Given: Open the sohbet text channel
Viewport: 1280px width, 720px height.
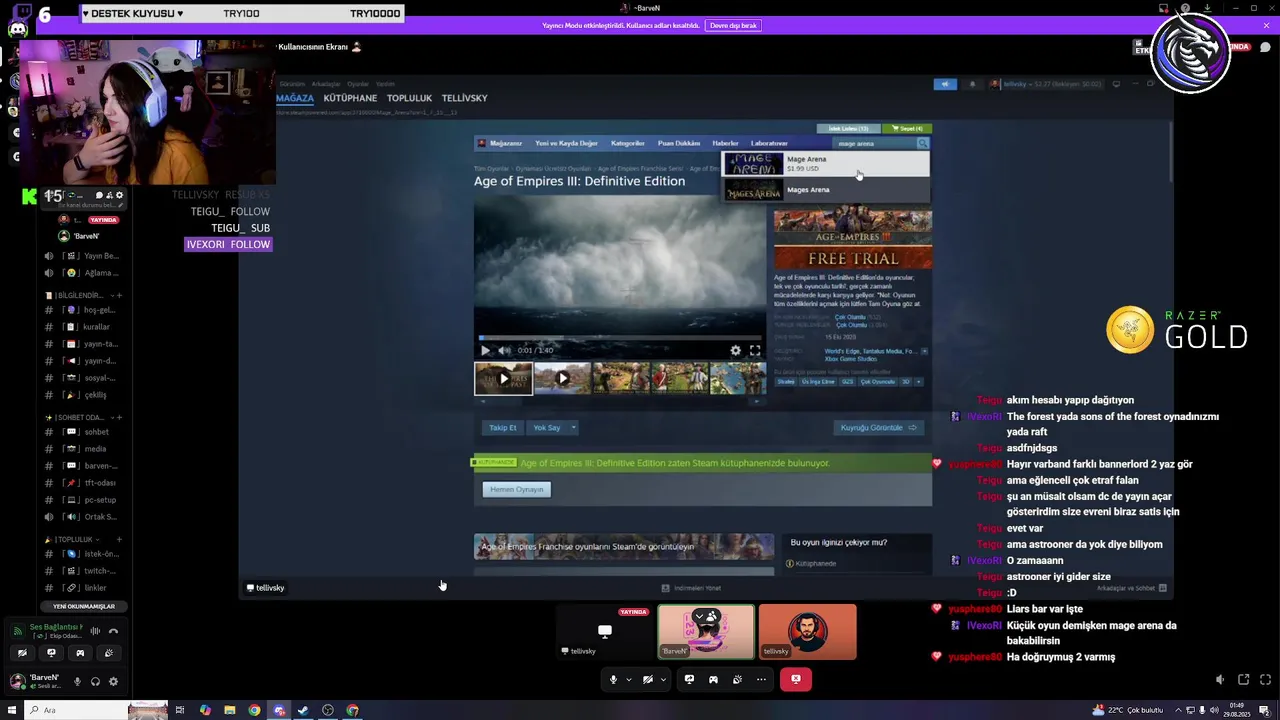Looking at the screenshot, I should [x=83, y=432].
